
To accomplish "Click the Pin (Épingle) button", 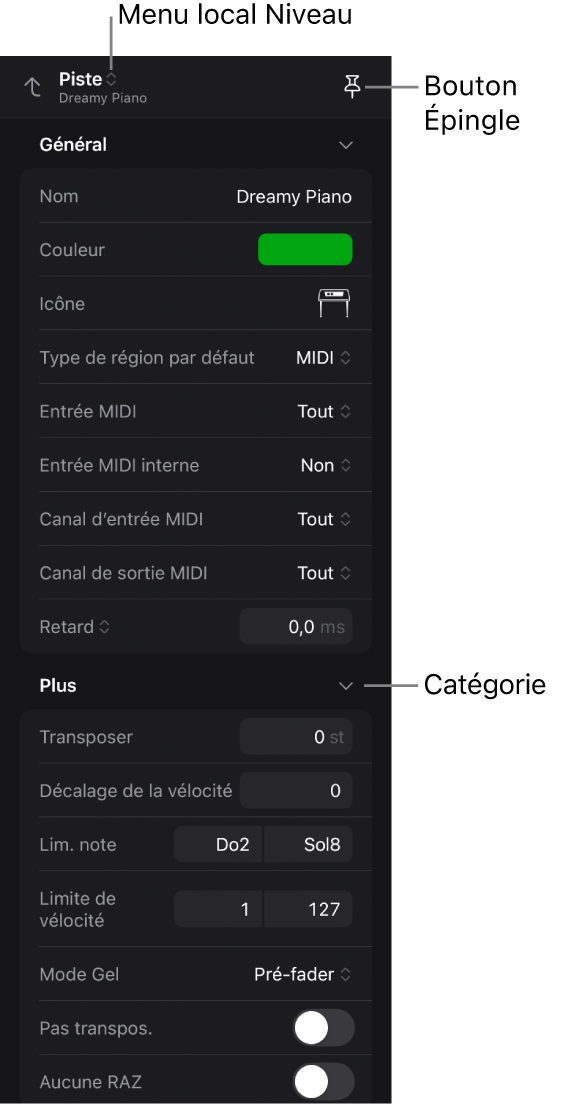I will coord(351,87).
